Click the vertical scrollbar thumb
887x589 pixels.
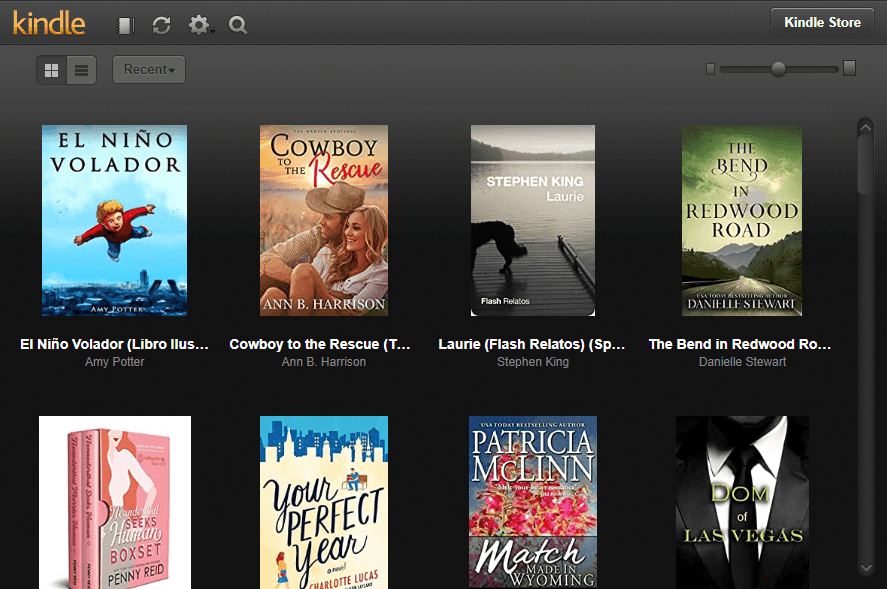[x=866, y=164]
